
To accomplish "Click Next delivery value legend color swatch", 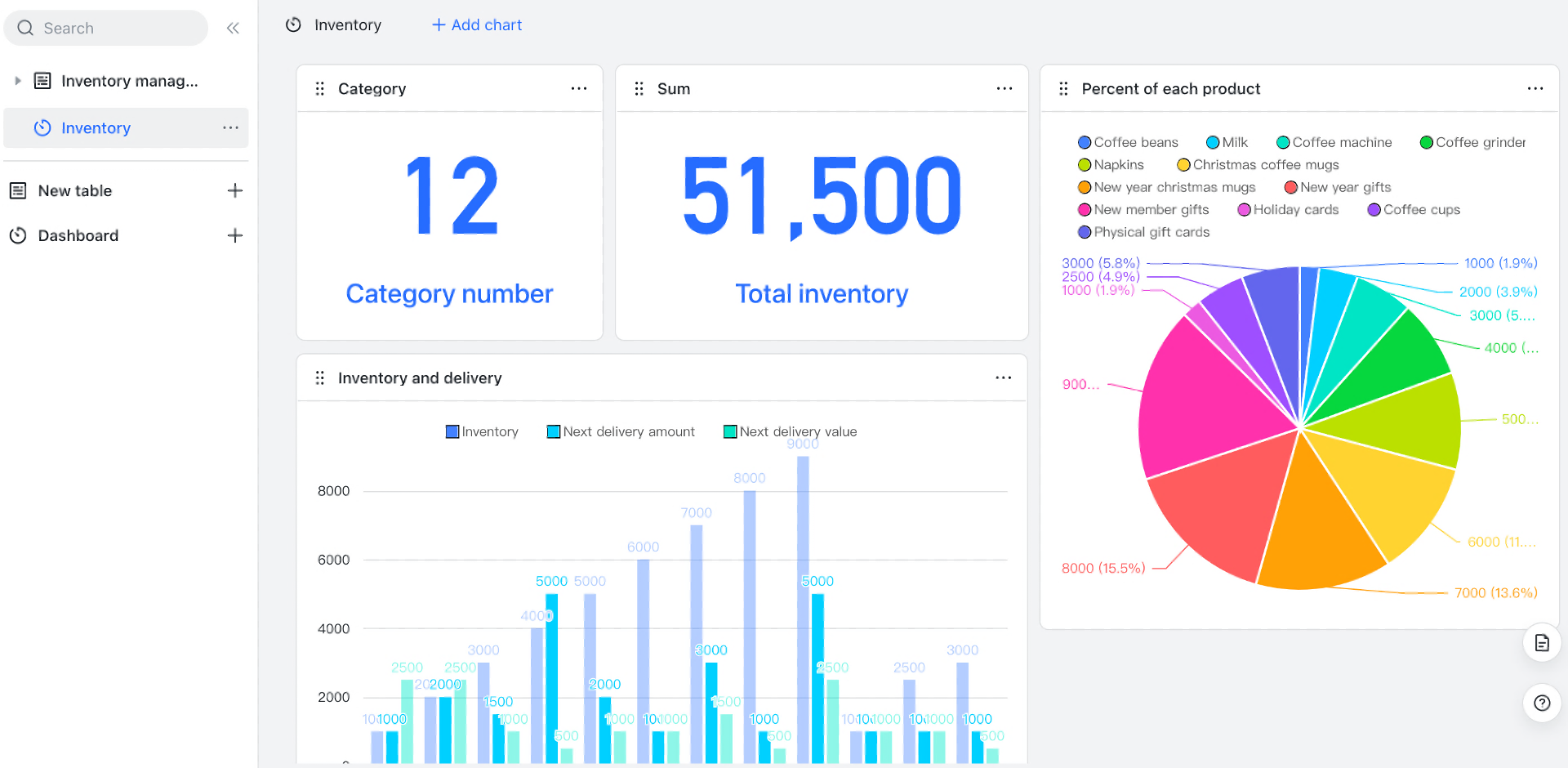I will point(730,432).
